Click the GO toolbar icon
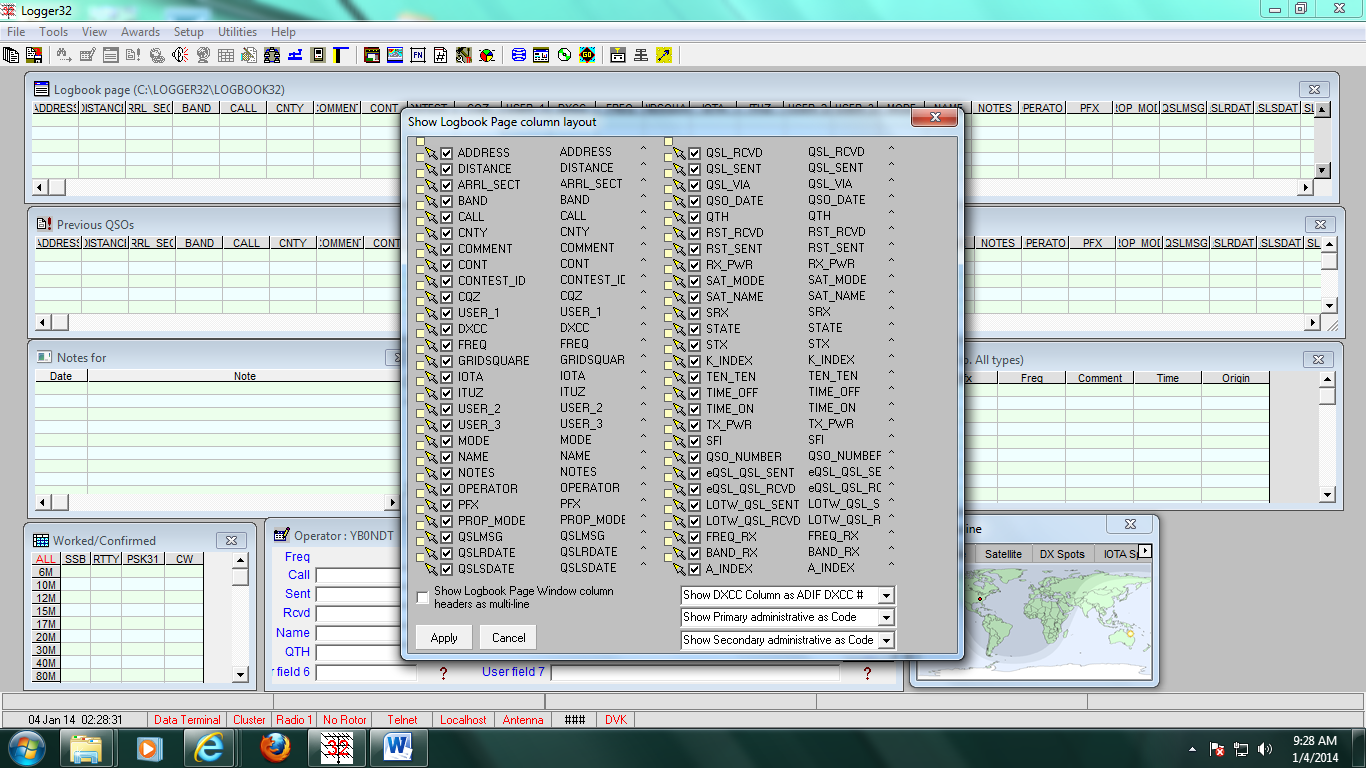1366x768 pixels. [587, 55]
